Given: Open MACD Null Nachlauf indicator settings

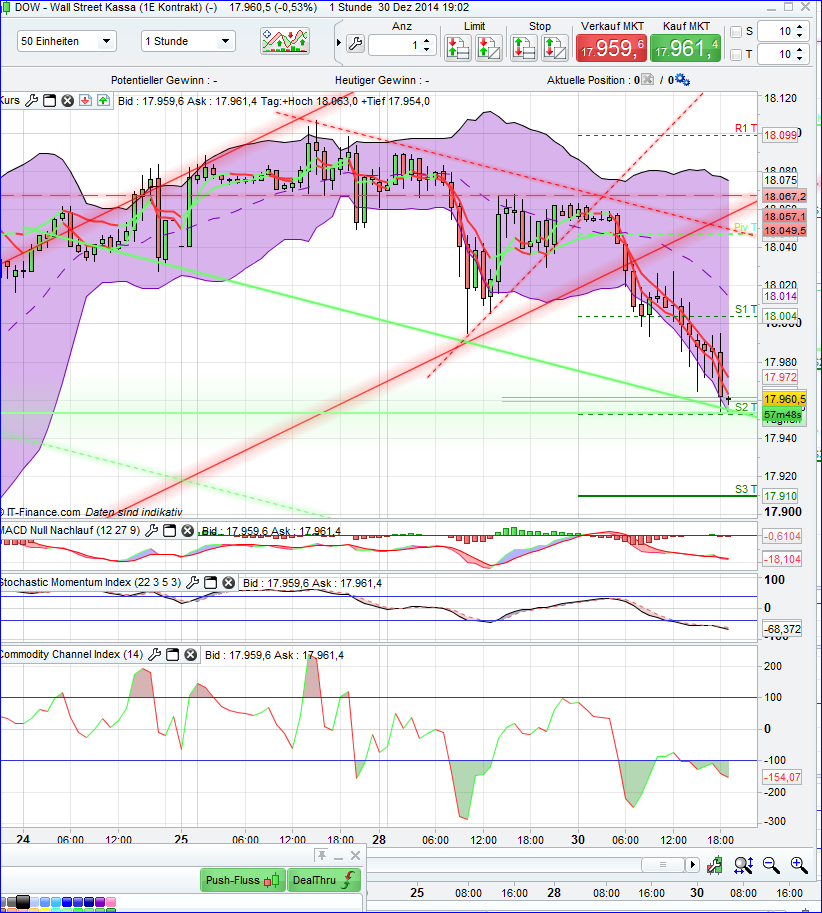Looking at the screenshot, I should coord(152,531).
